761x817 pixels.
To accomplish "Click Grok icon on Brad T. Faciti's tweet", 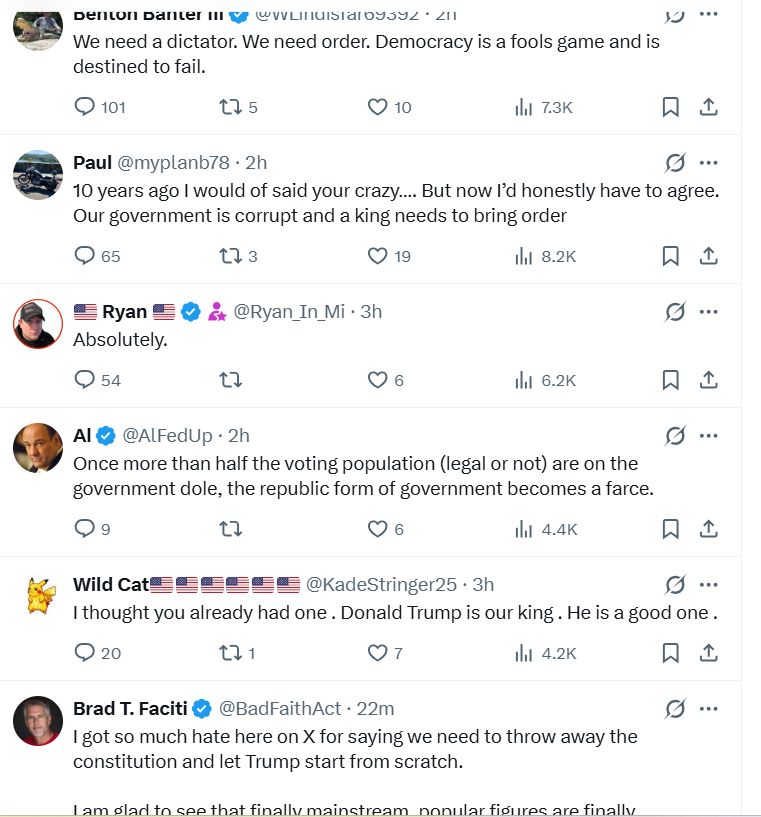I will tap(675, 708).
